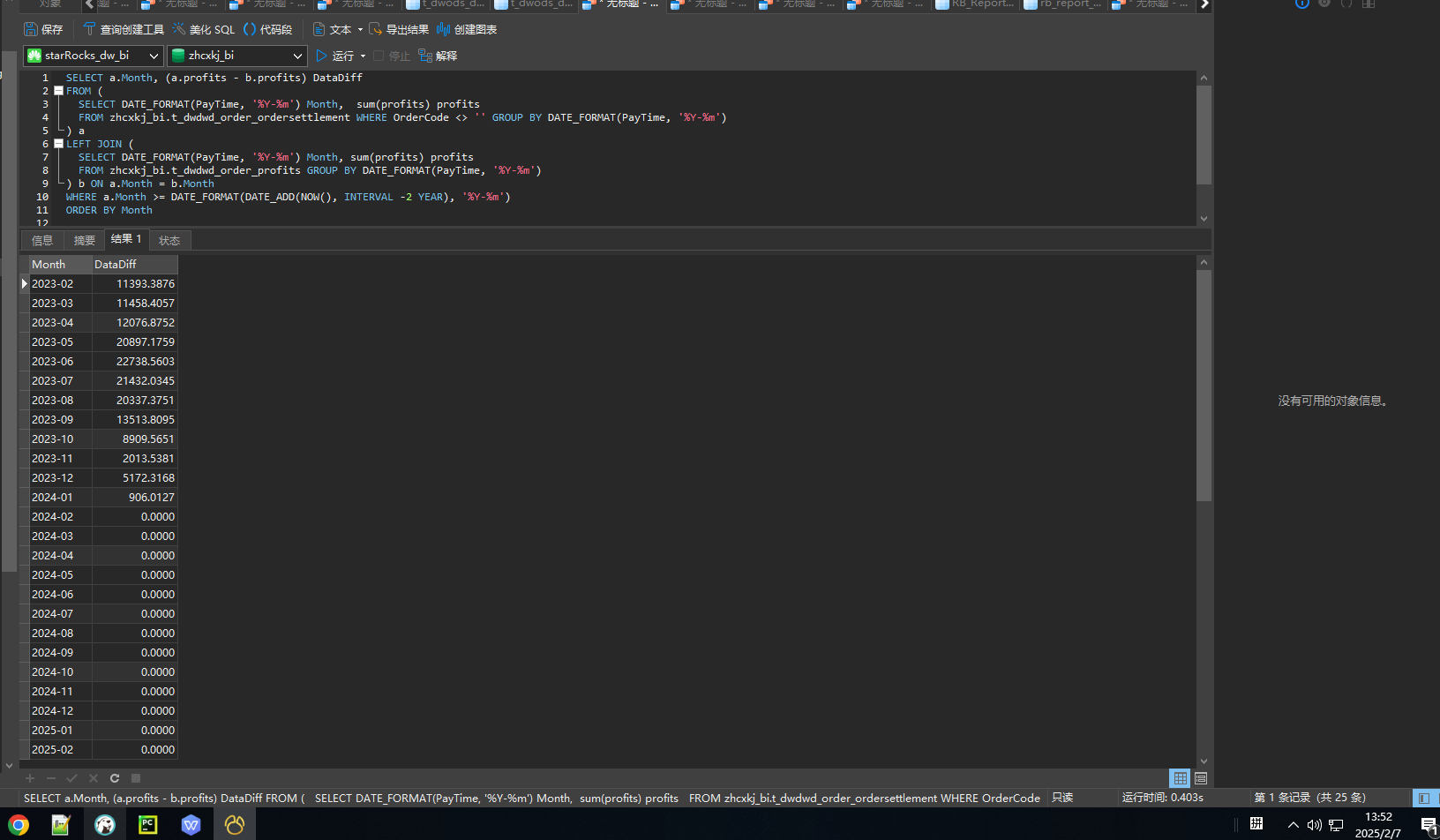Open the code snippet (代码段) tool
The image size is (1440, 840).
click(x=267, y=29)
